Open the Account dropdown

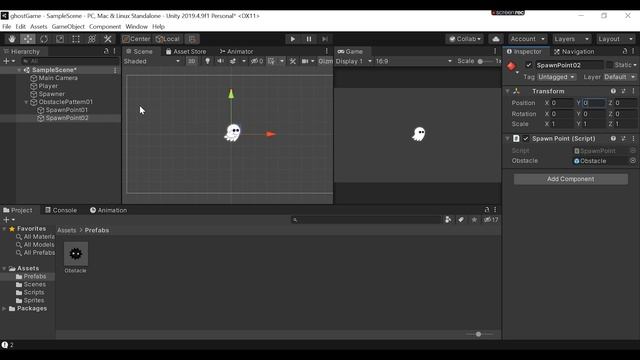527,39
